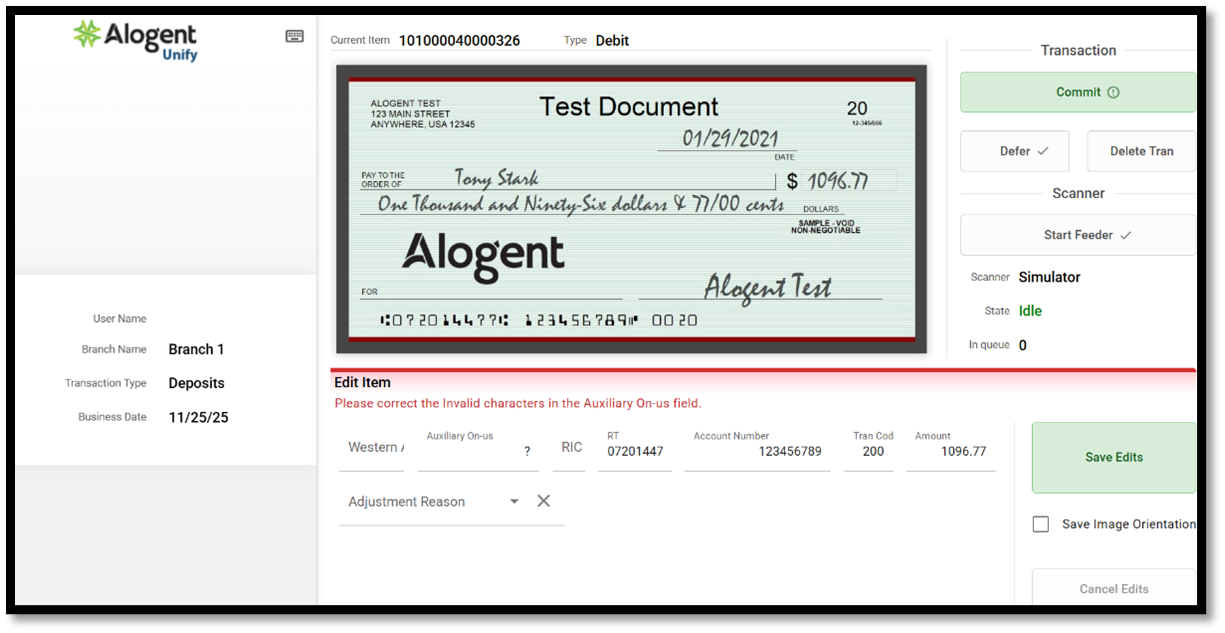The width and height of the screenshot is (1225, 633).
Task: Edit the Amount field showing 1096.77
Action: [x=950, y=452]
